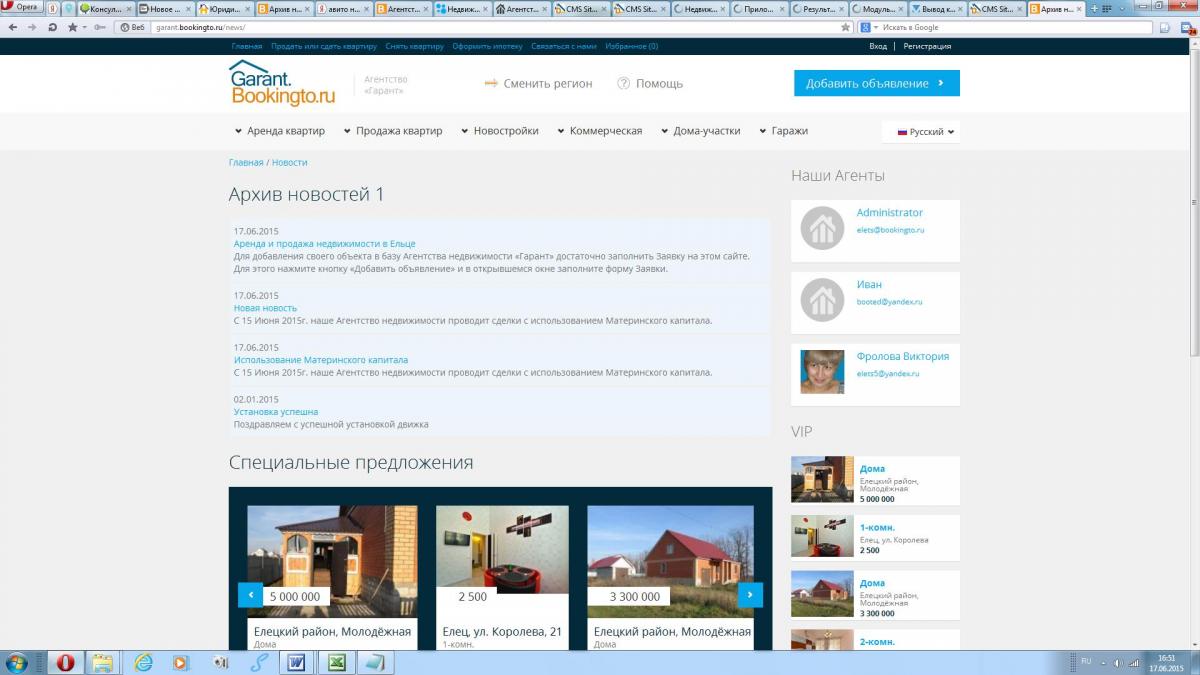Image resolution: width=1200 pixels, height=675 pixels.
Task: Click special offer photo Елец, ул. Королева, 21
Action: click(502, 549)
